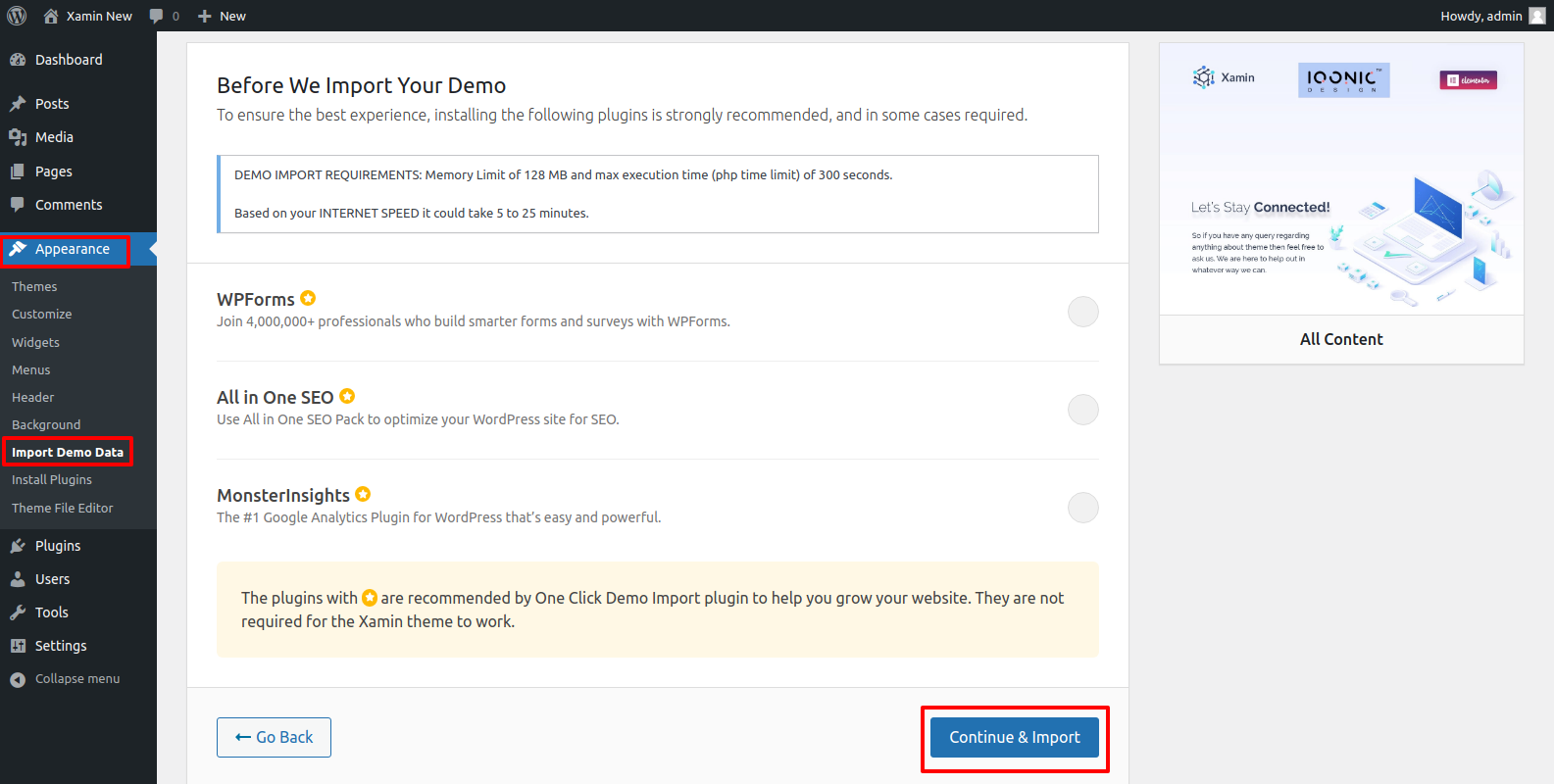The width and height of the screenshot is (1554, 784).
Task: Open the Comments menu
Action: tap(78, 205)
